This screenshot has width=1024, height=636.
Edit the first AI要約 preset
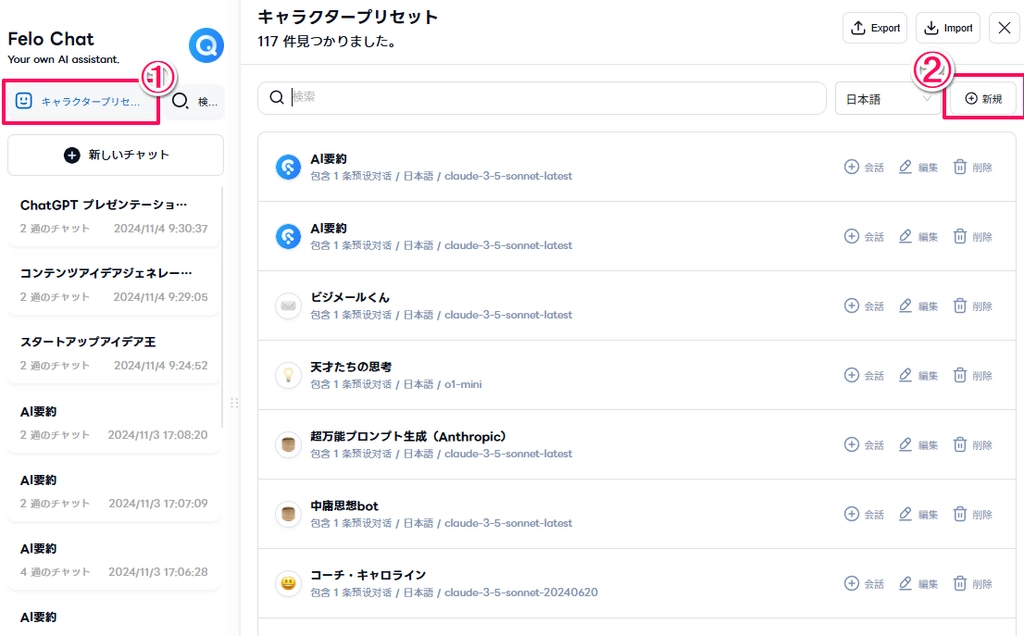(918, 167)
